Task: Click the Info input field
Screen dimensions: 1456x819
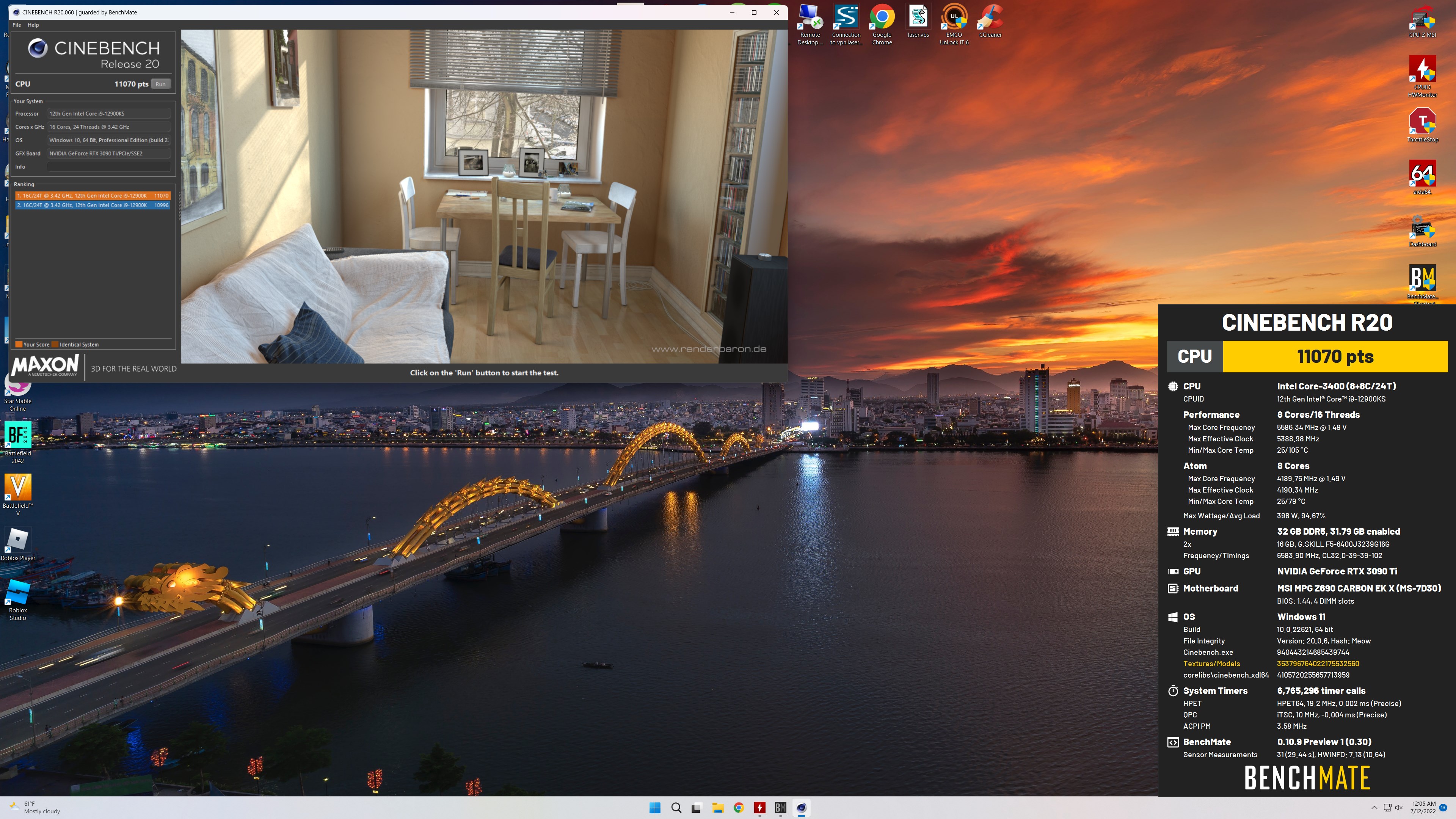Action: click(x=108, y=167)
